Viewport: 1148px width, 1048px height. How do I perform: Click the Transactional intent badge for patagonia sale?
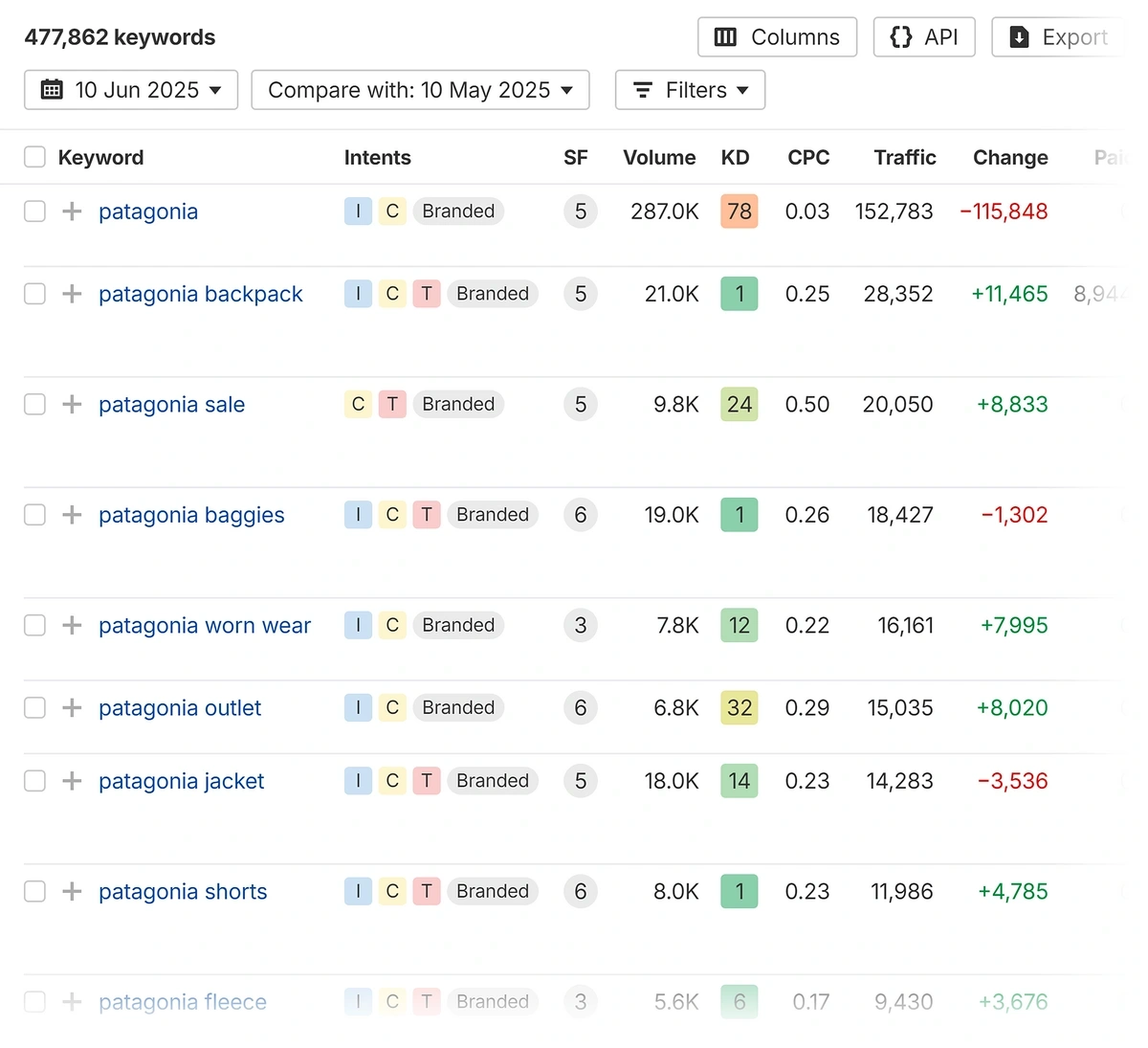(x=392, y=404)
